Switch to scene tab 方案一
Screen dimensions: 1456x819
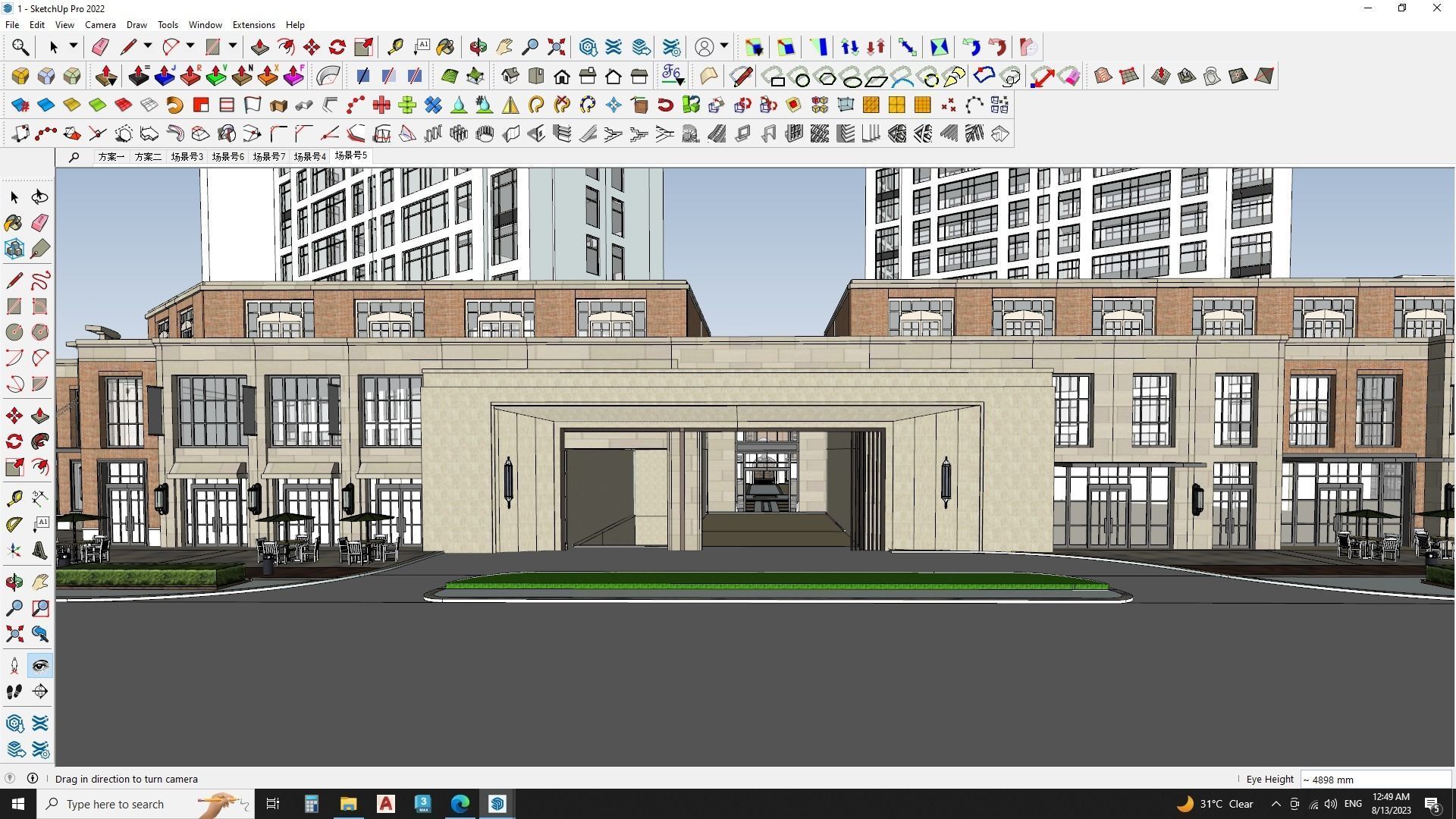click(x=111, y=157)
